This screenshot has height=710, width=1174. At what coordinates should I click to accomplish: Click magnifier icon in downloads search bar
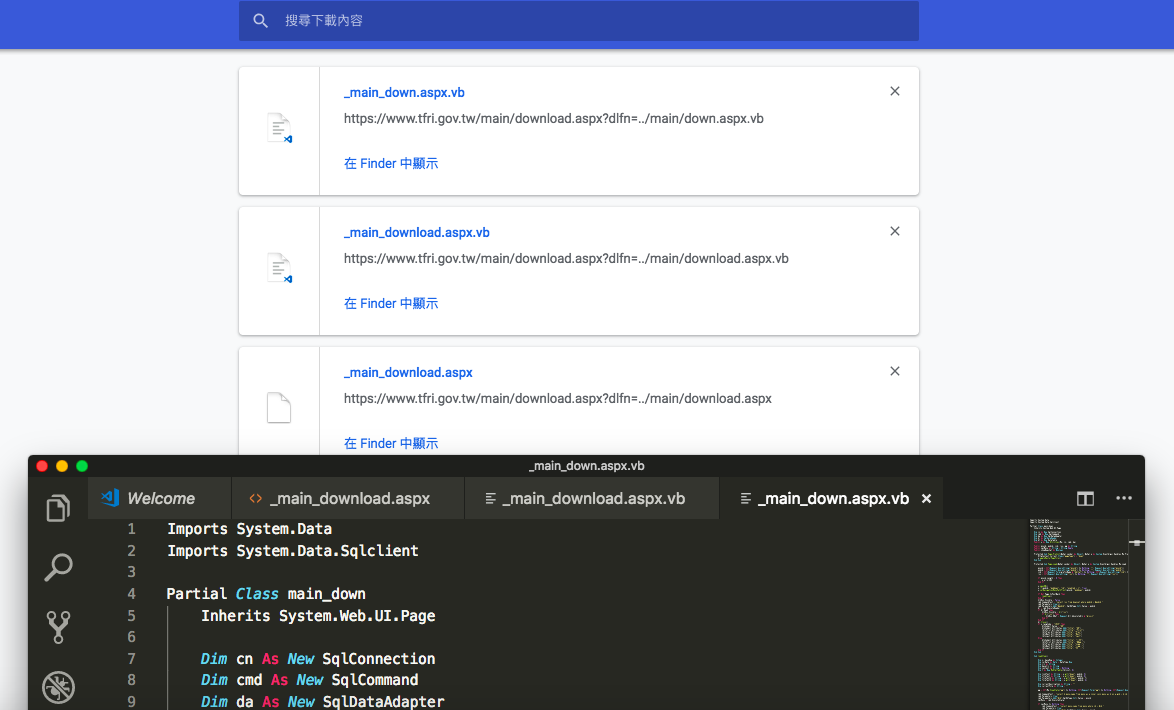260,20
